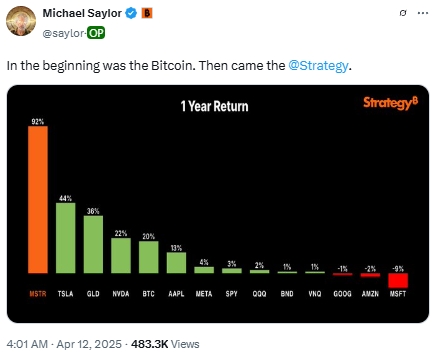Open the @saylor handle link

[64, 33]
